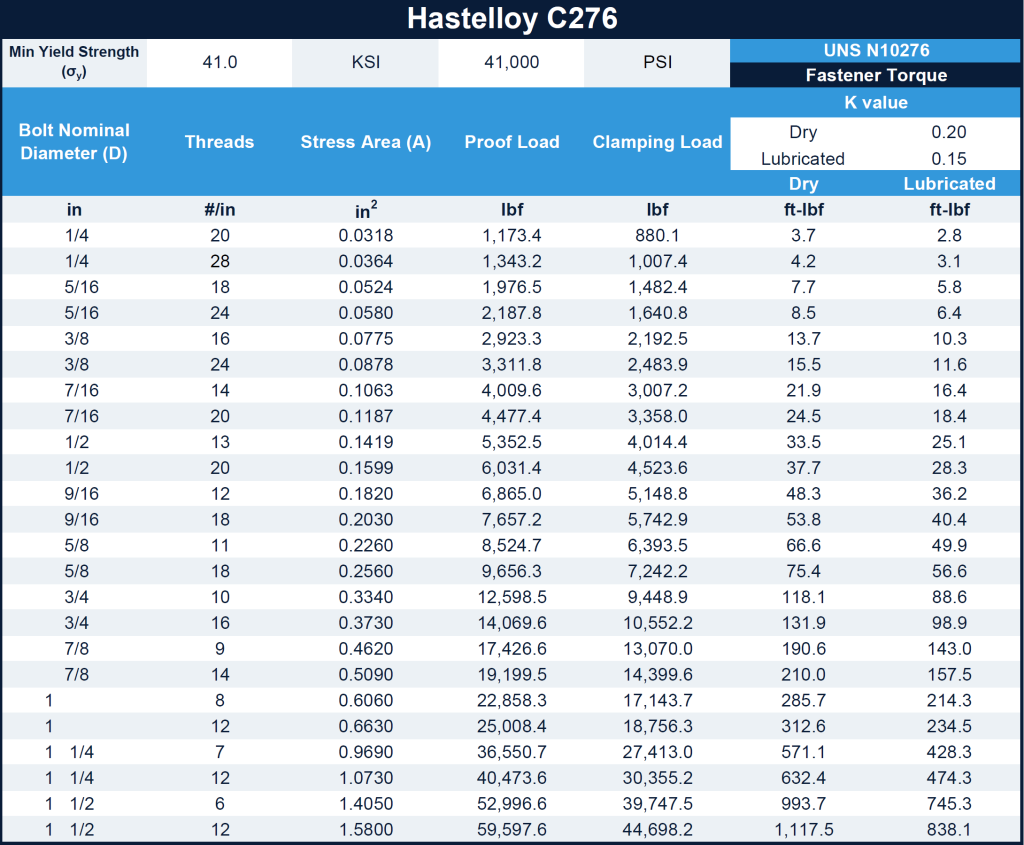1024x845 pixels.
Task: Click threads value "13" in the 1/2 row
Action: (220, 442)
